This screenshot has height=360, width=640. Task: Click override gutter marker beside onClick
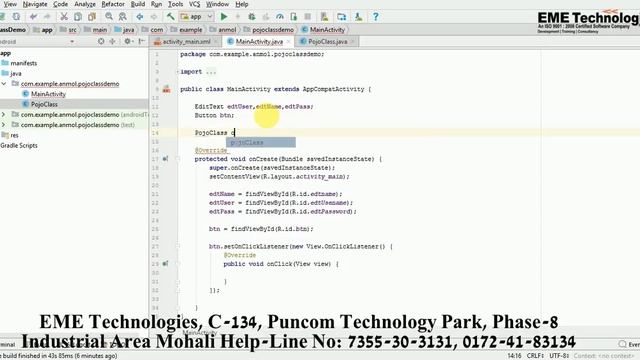tap(165, 264)
